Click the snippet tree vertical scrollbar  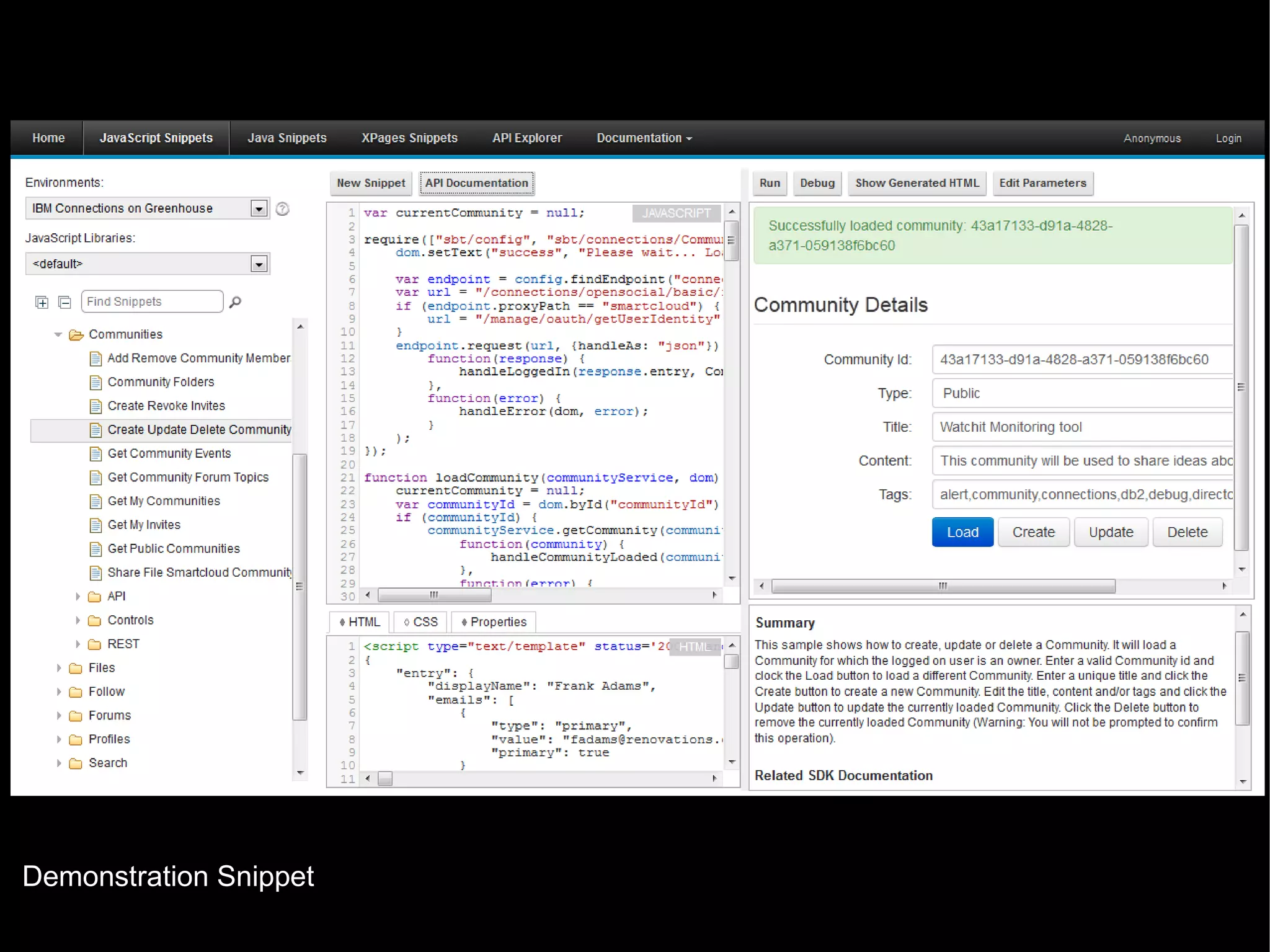point(300,587)
